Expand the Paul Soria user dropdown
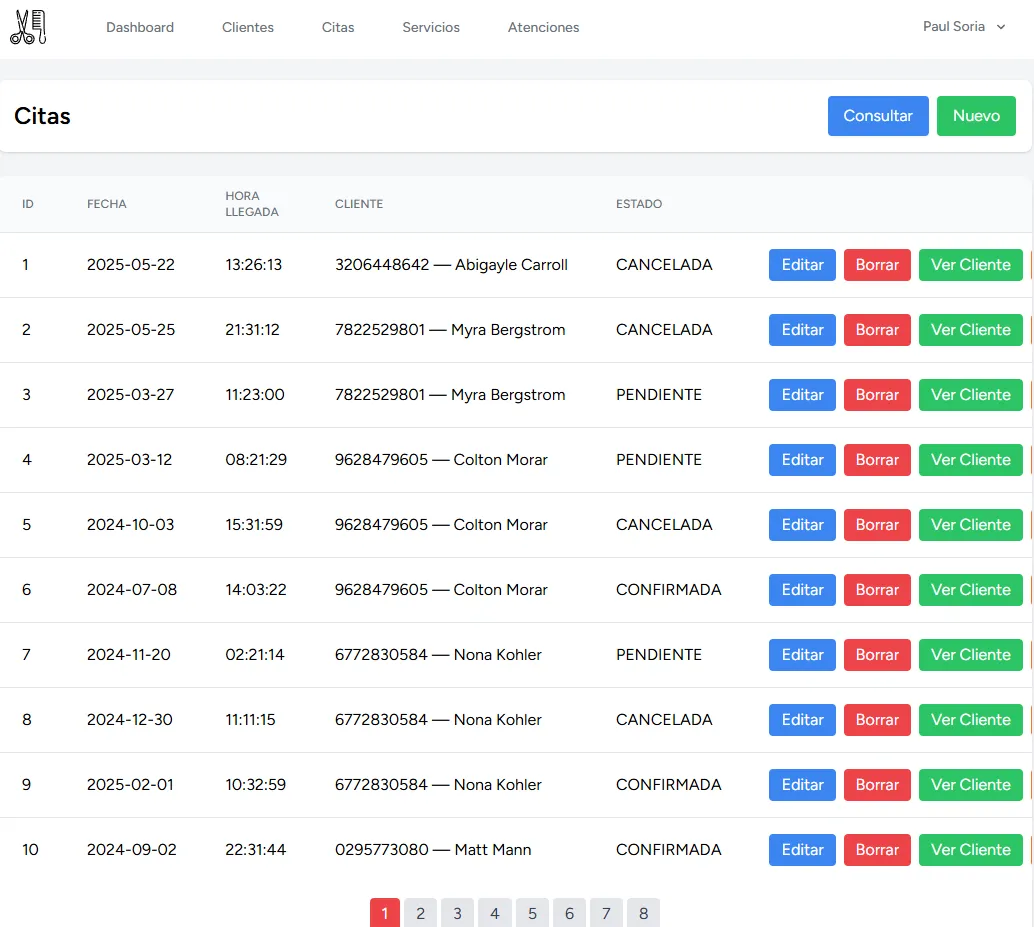Screen dimensions: 1034x927 [x=964, y=27]
